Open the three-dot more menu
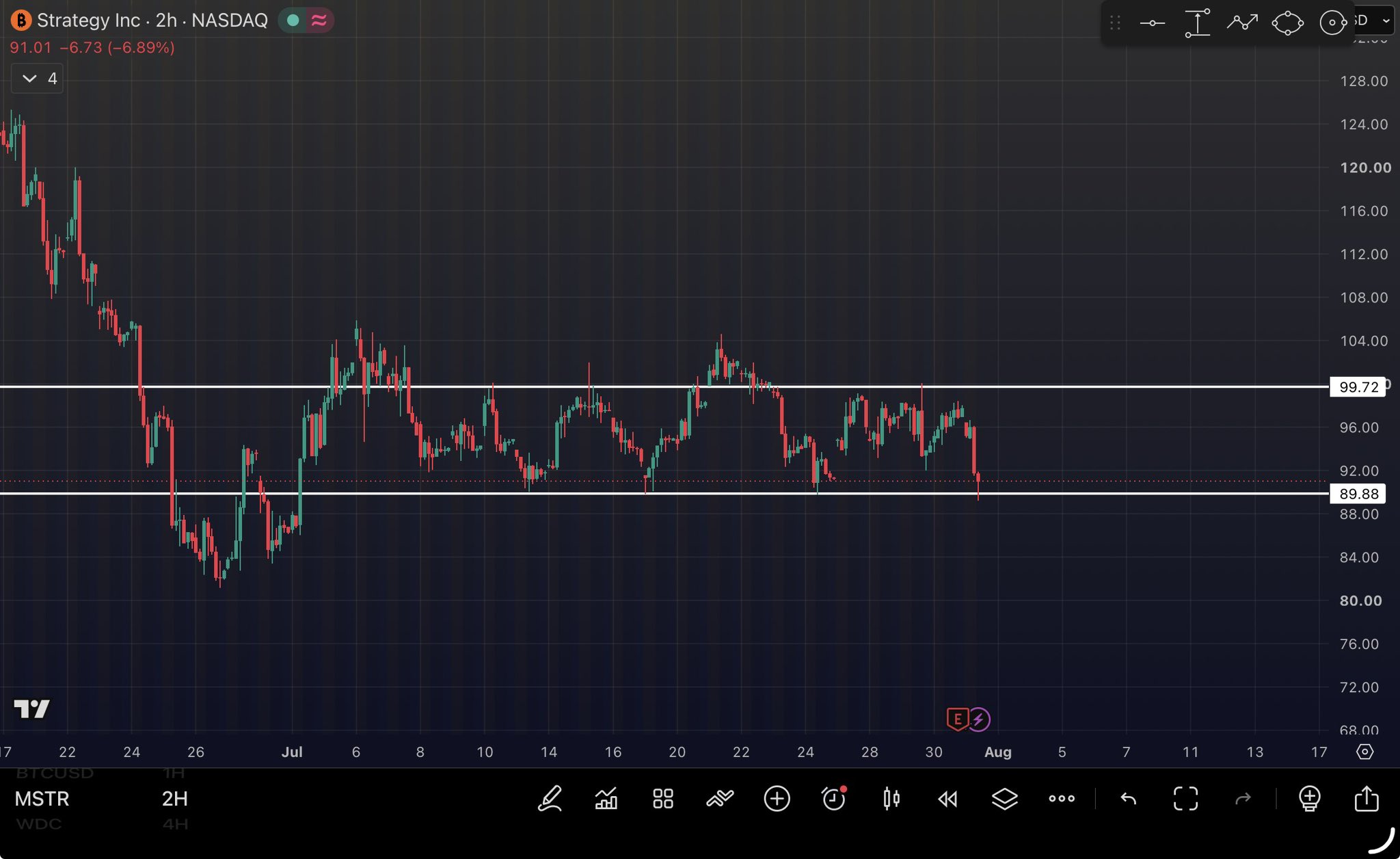This screenshot has width=1400, height=859. point(1062,798)
